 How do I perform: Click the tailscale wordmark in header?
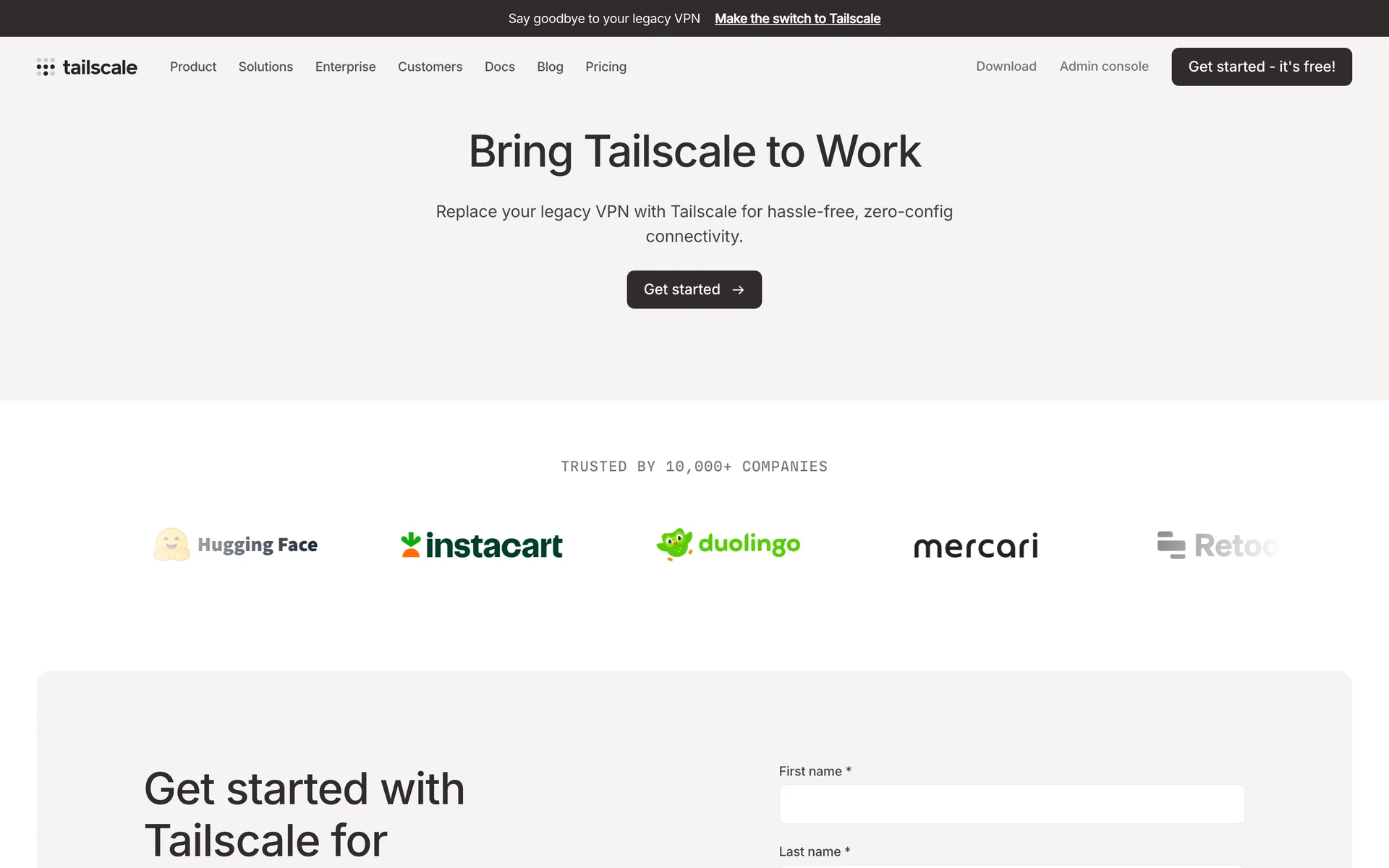(x=100, y=67)
